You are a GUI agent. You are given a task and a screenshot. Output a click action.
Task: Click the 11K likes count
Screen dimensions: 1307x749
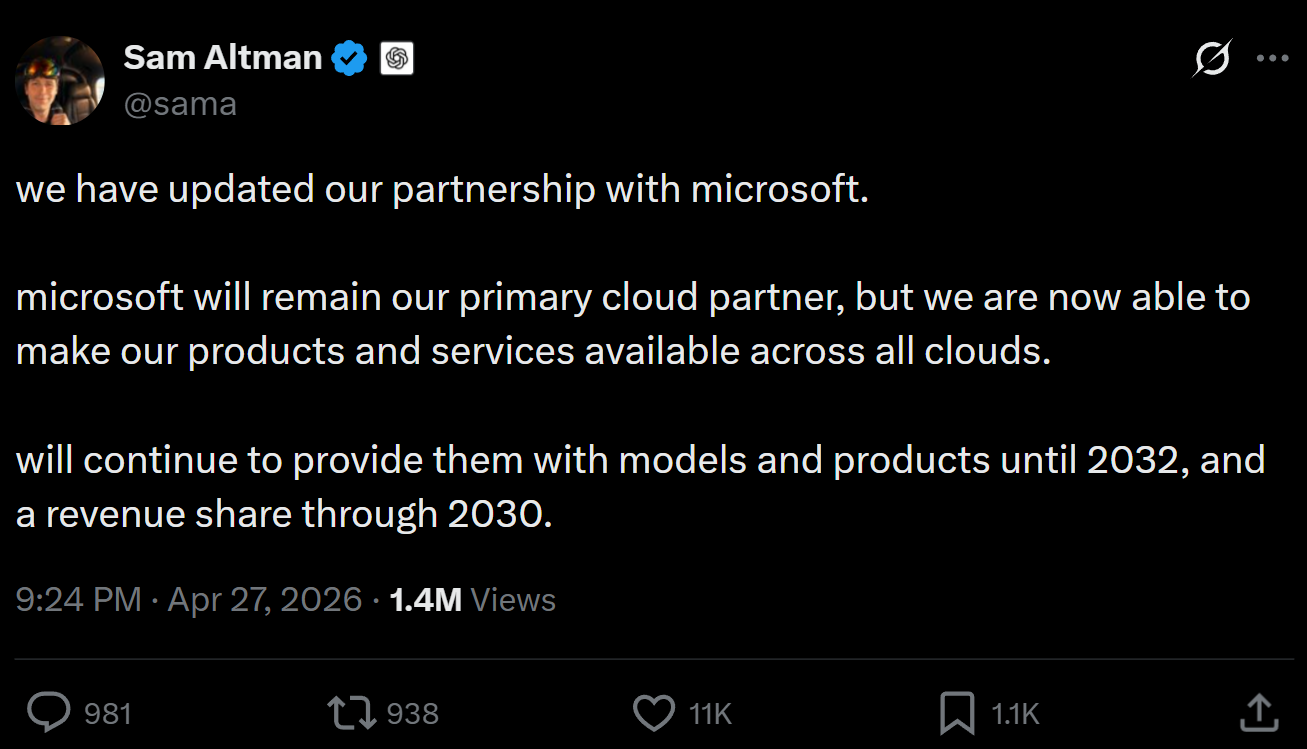pos(711,714)
